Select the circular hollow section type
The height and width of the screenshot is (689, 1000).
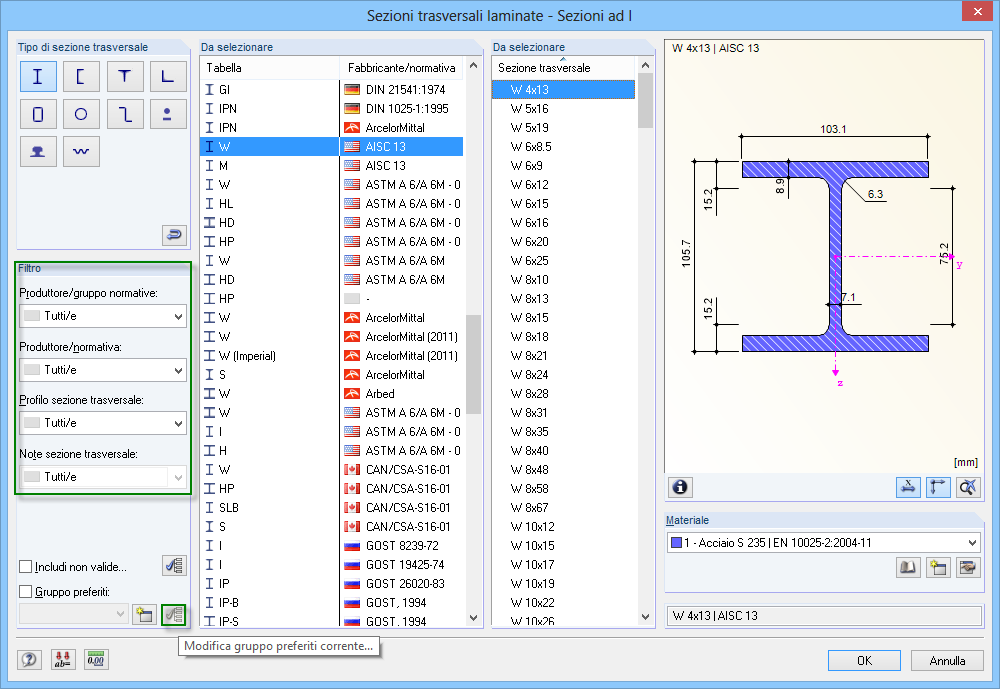pyautogui.click(x=81, y=114)
